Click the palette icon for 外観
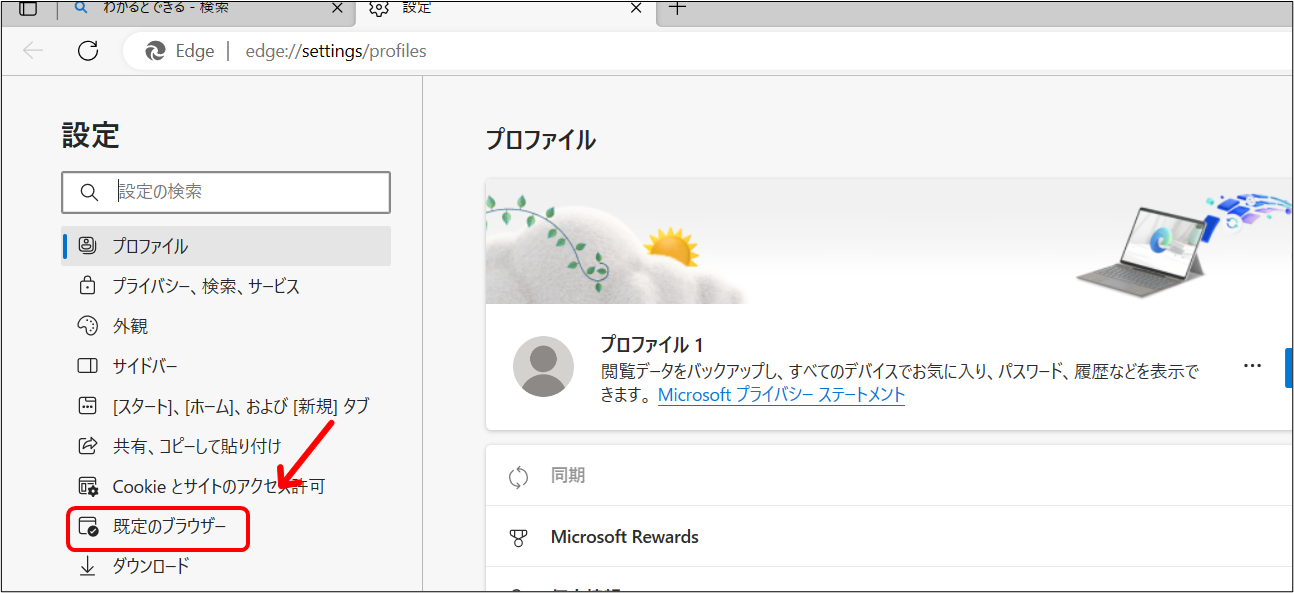The height and width of the screenshot is (593, 1294). click(x=88, y=326)
